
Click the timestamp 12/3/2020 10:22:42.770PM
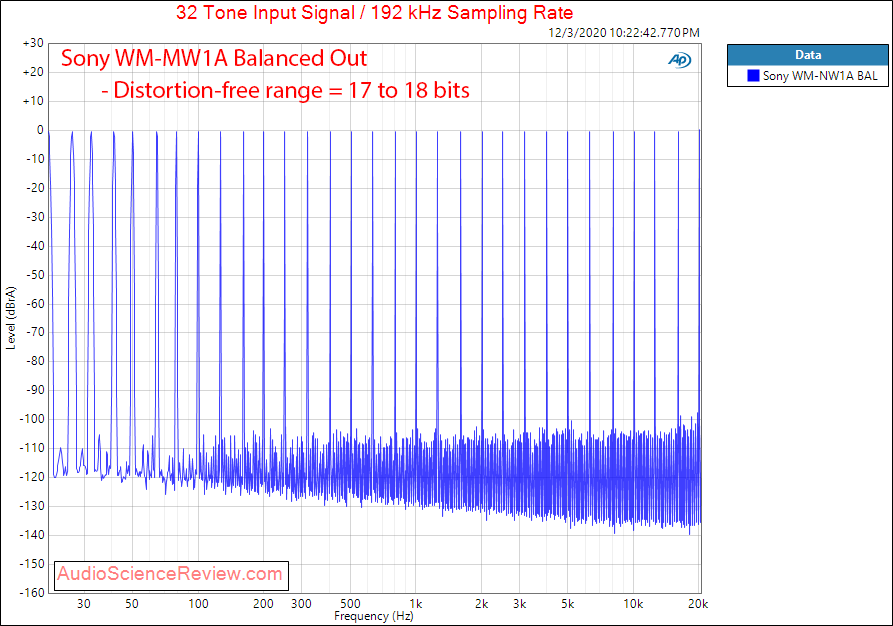coord(624,33)
